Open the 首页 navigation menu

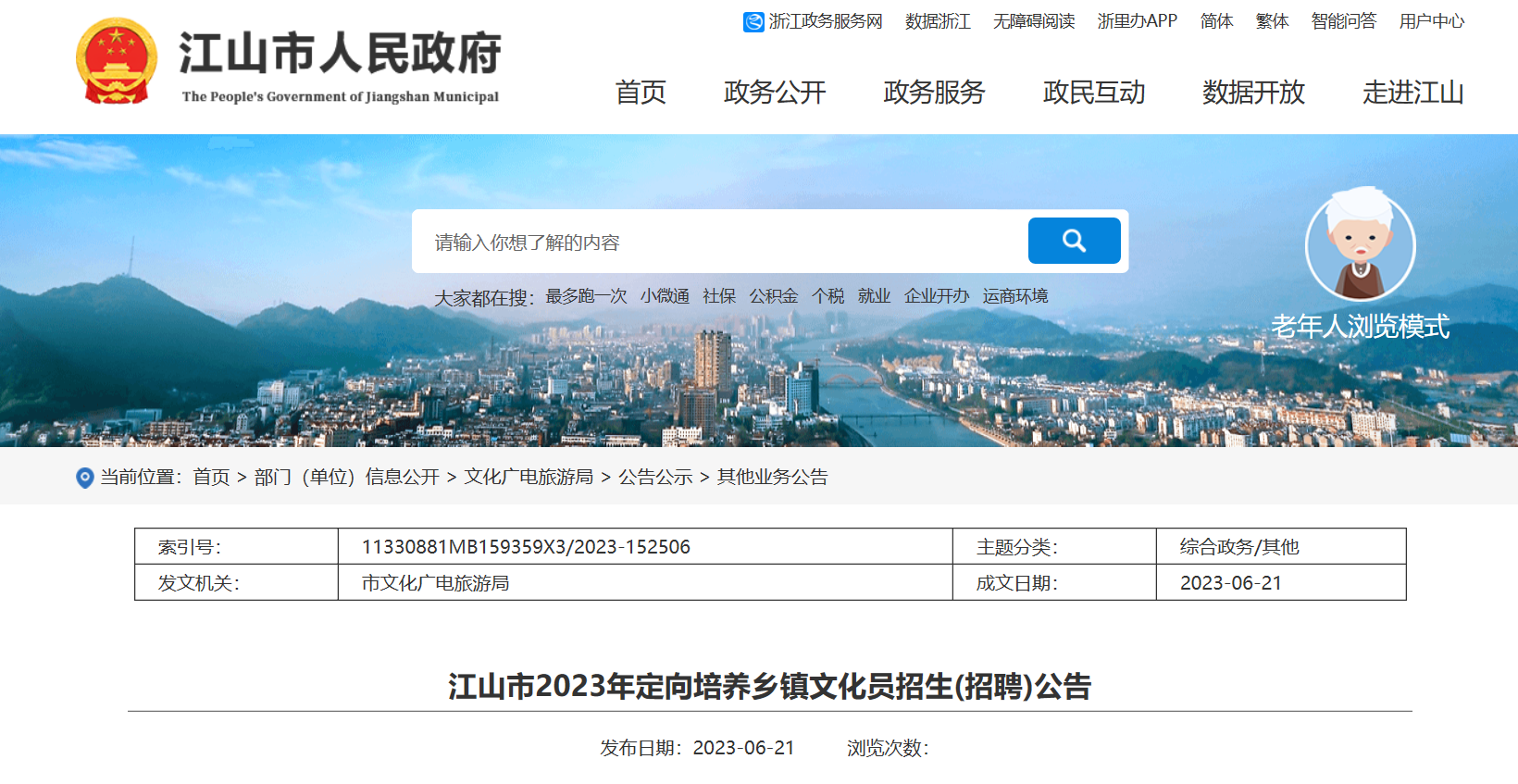click(x=641, y=93)
